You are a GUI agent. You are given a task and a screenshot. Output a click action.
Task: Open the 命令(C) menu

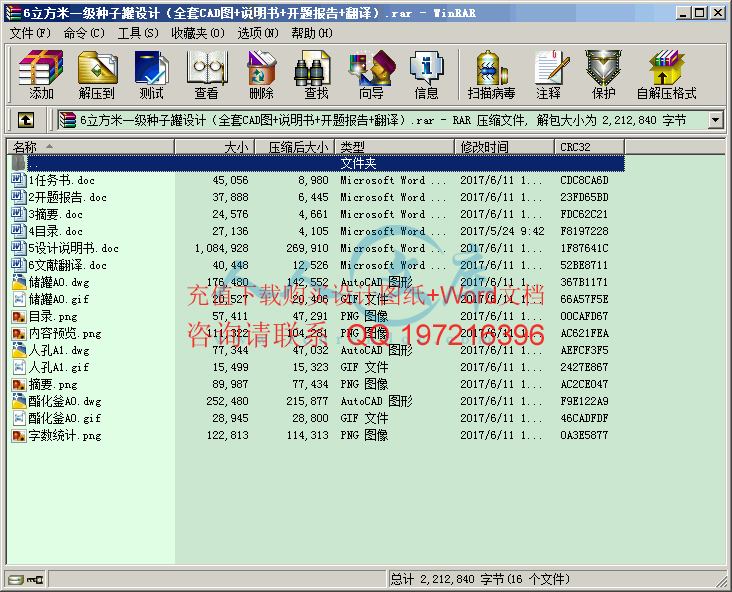(84, 33)
